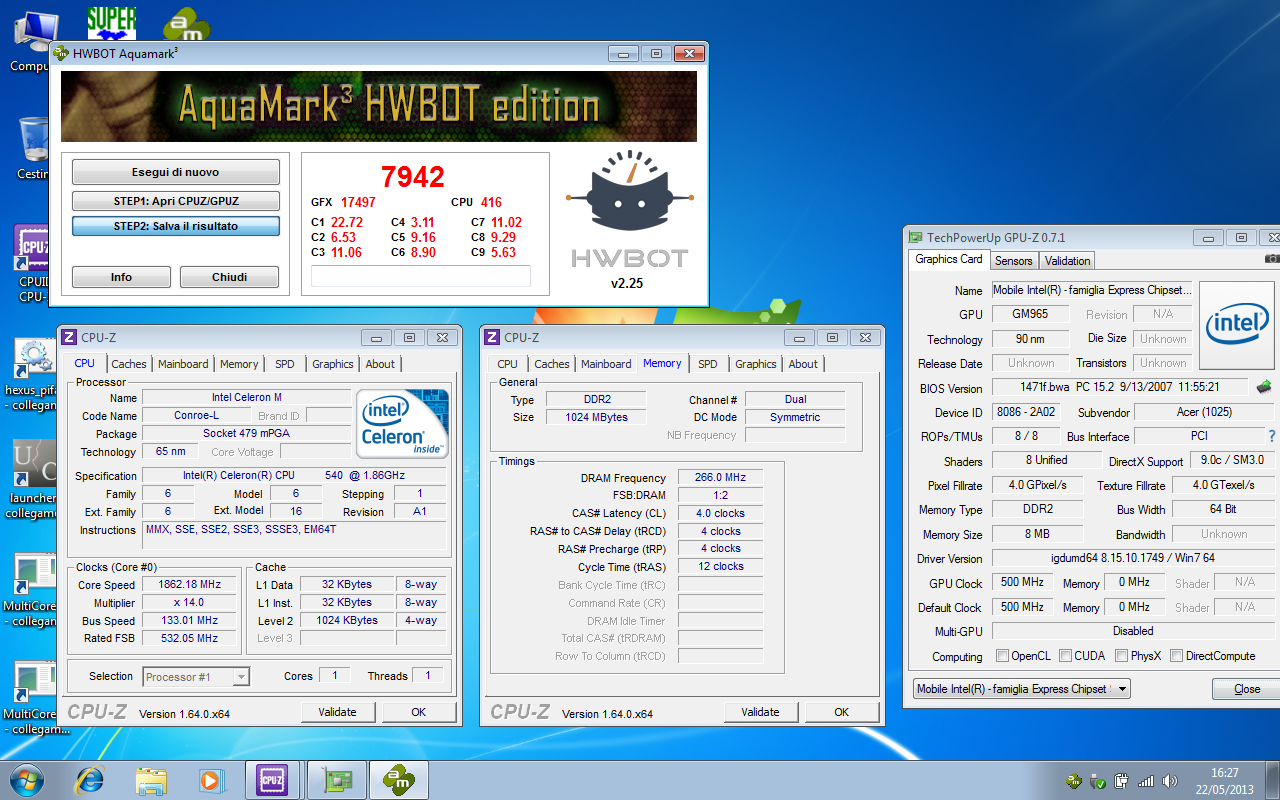Click the GPU-Z screenshot camera icon

pyautogui.click(x=1272, y=260)
